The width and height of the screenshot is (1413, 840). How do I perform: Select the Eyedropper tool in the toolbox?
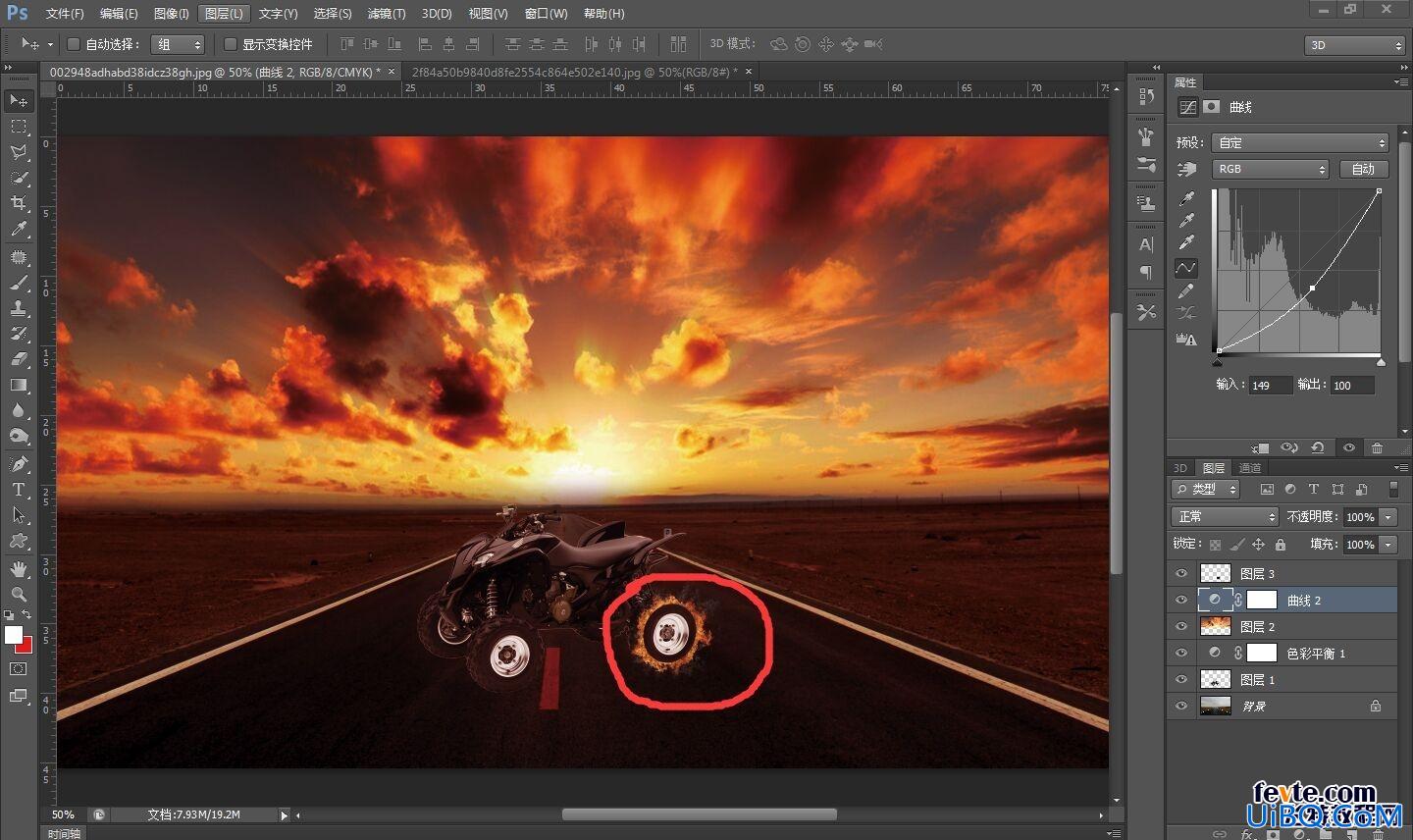click(x=19, y=229)
